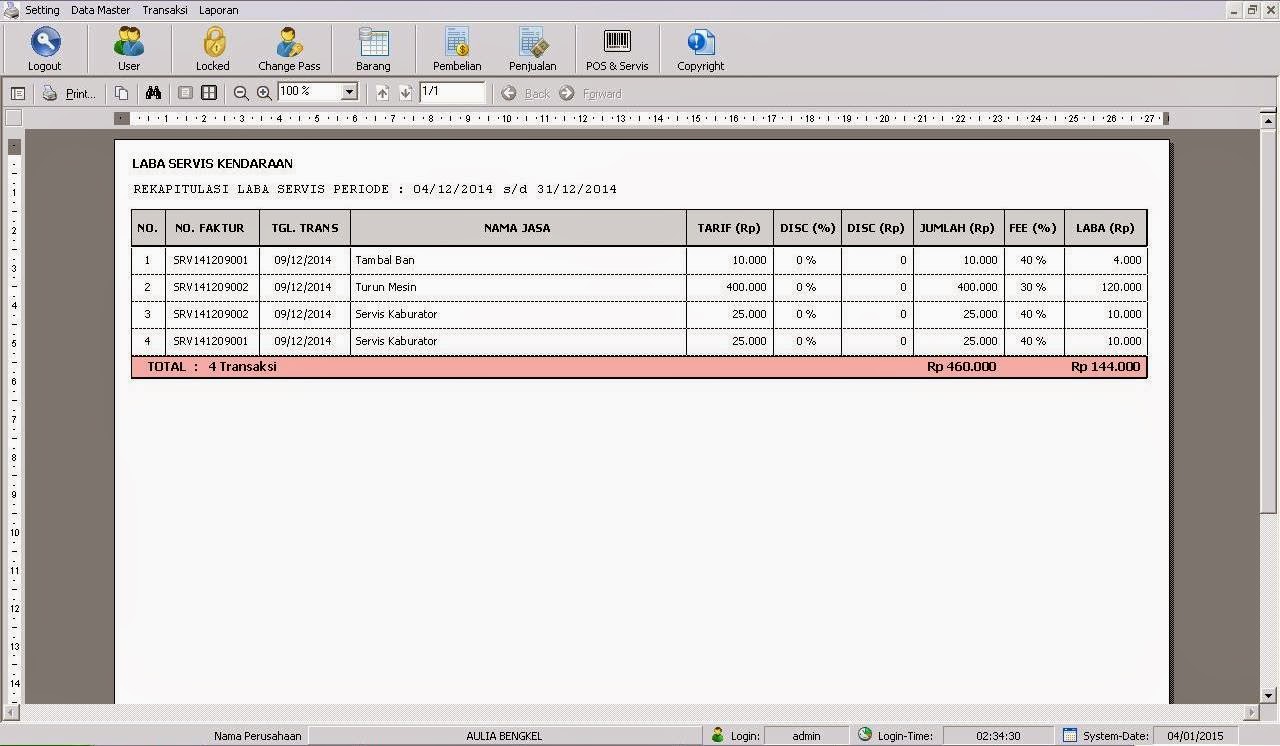Click the 120.000 laba value

click(1120, 287)
